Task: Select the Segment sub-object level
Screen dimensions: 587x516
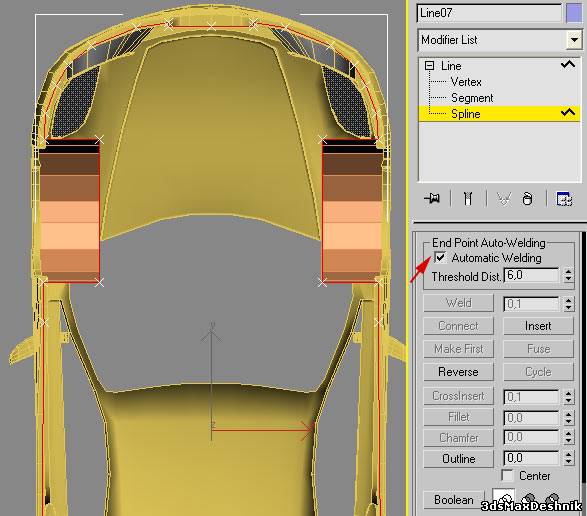Action: (472, 98)
